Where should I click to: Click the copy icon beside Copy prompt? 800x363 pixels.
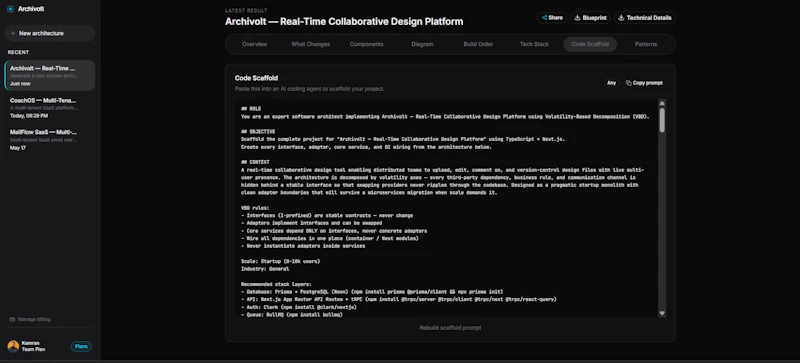629,83
